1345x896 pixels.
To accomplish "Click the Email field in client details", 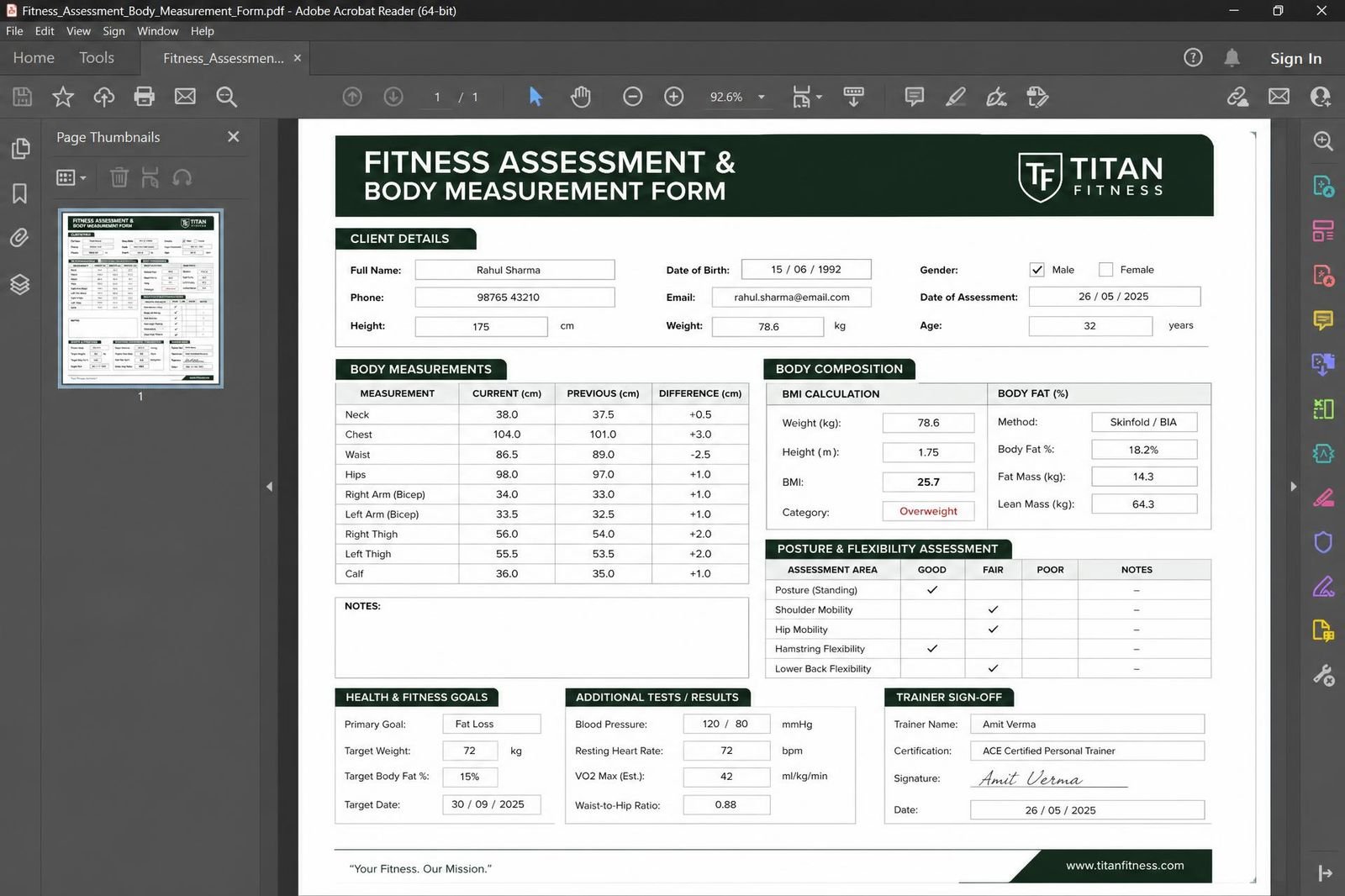I will 791,297.
